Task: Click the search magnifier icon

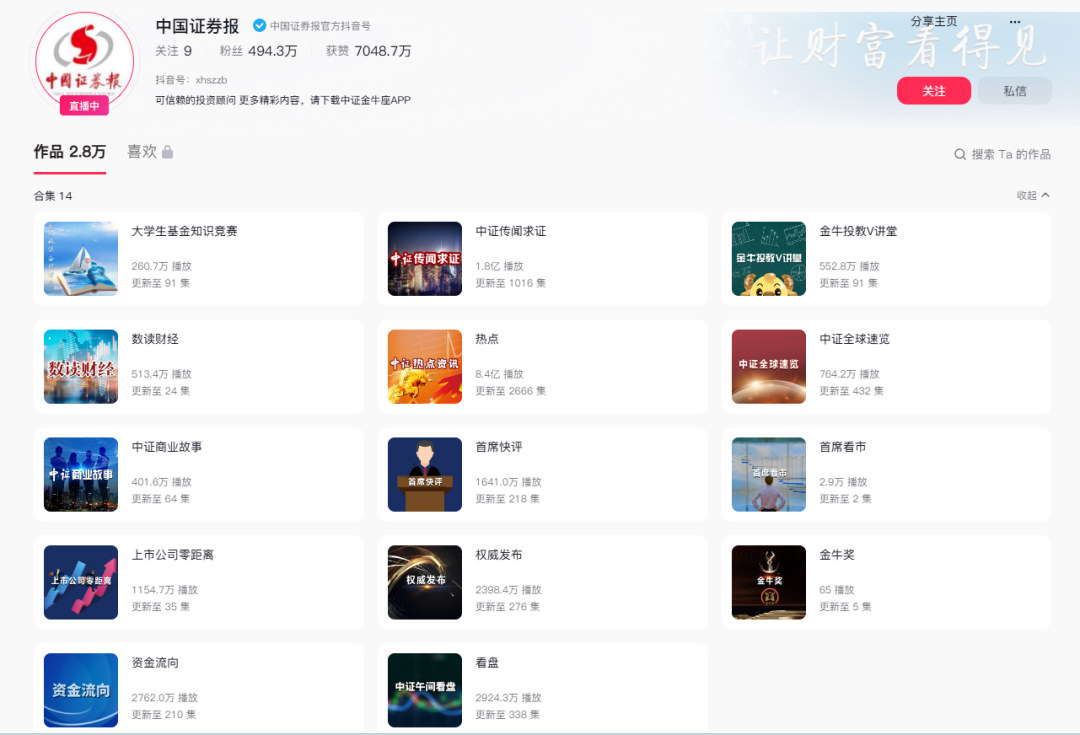Action: (x=960, y=154)
